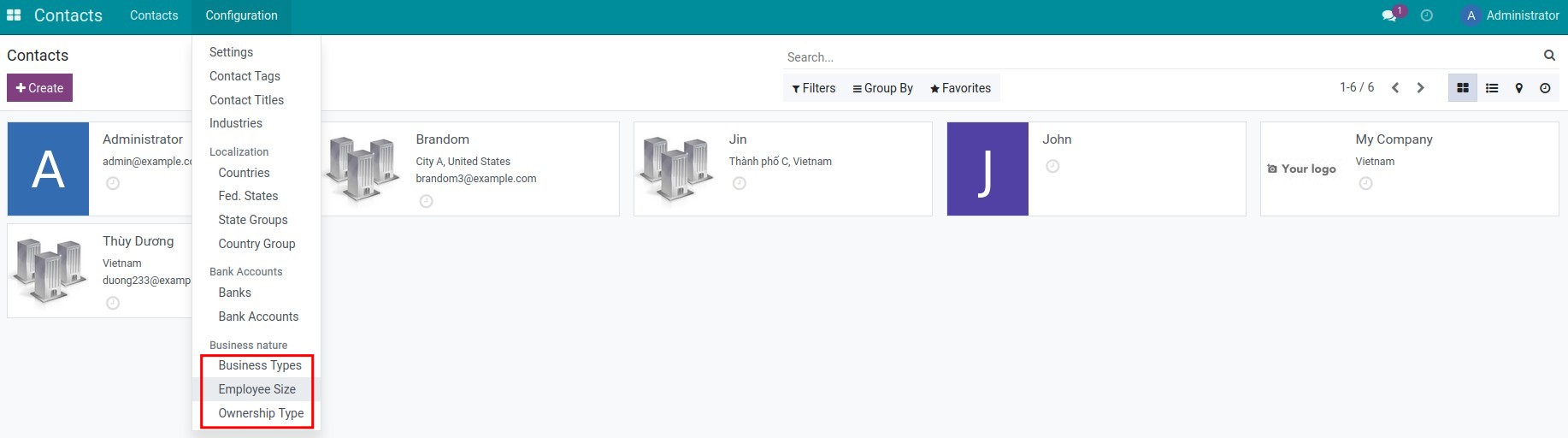Switch to List view

[1492, 88]
